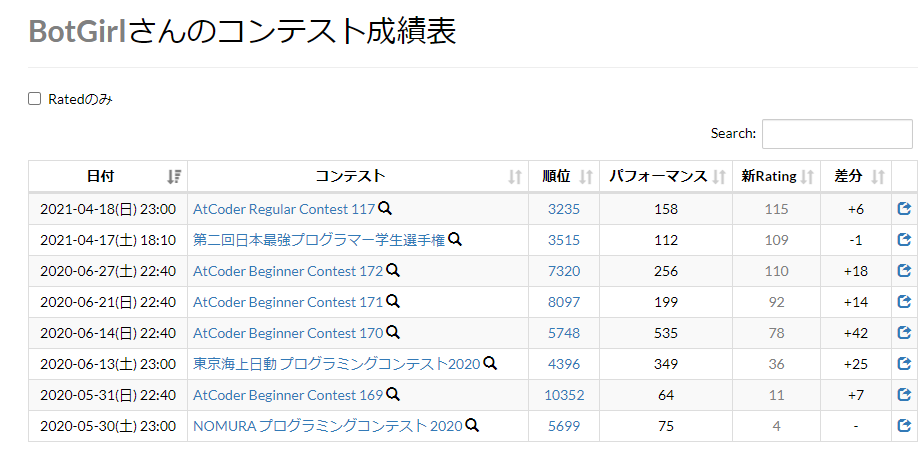The image size is (924, 450).
Task: Click share icon in the 2021-04-17 row
Action: 905,240
